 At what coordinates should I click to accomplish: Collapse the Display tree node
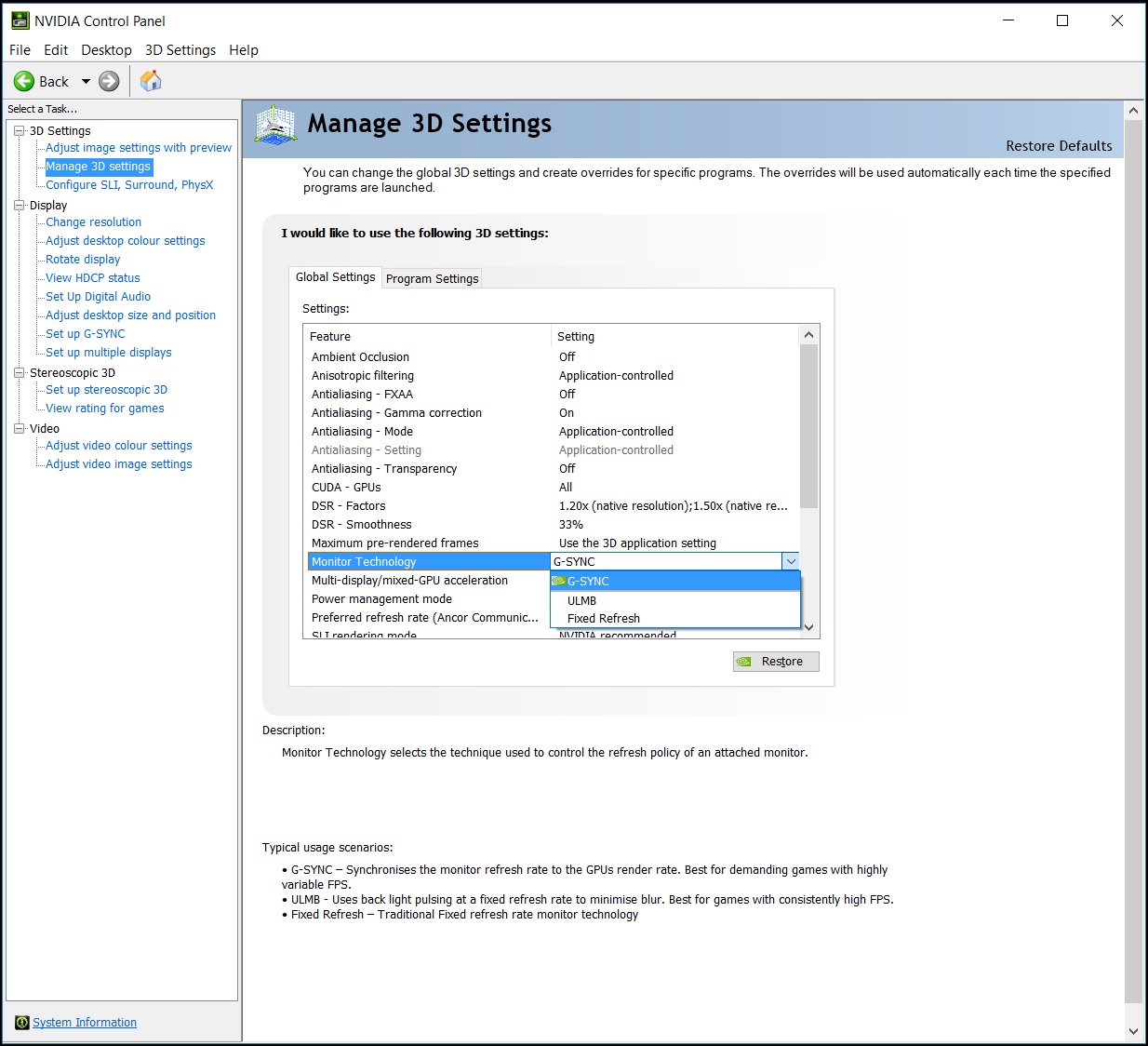click(19, 205)
